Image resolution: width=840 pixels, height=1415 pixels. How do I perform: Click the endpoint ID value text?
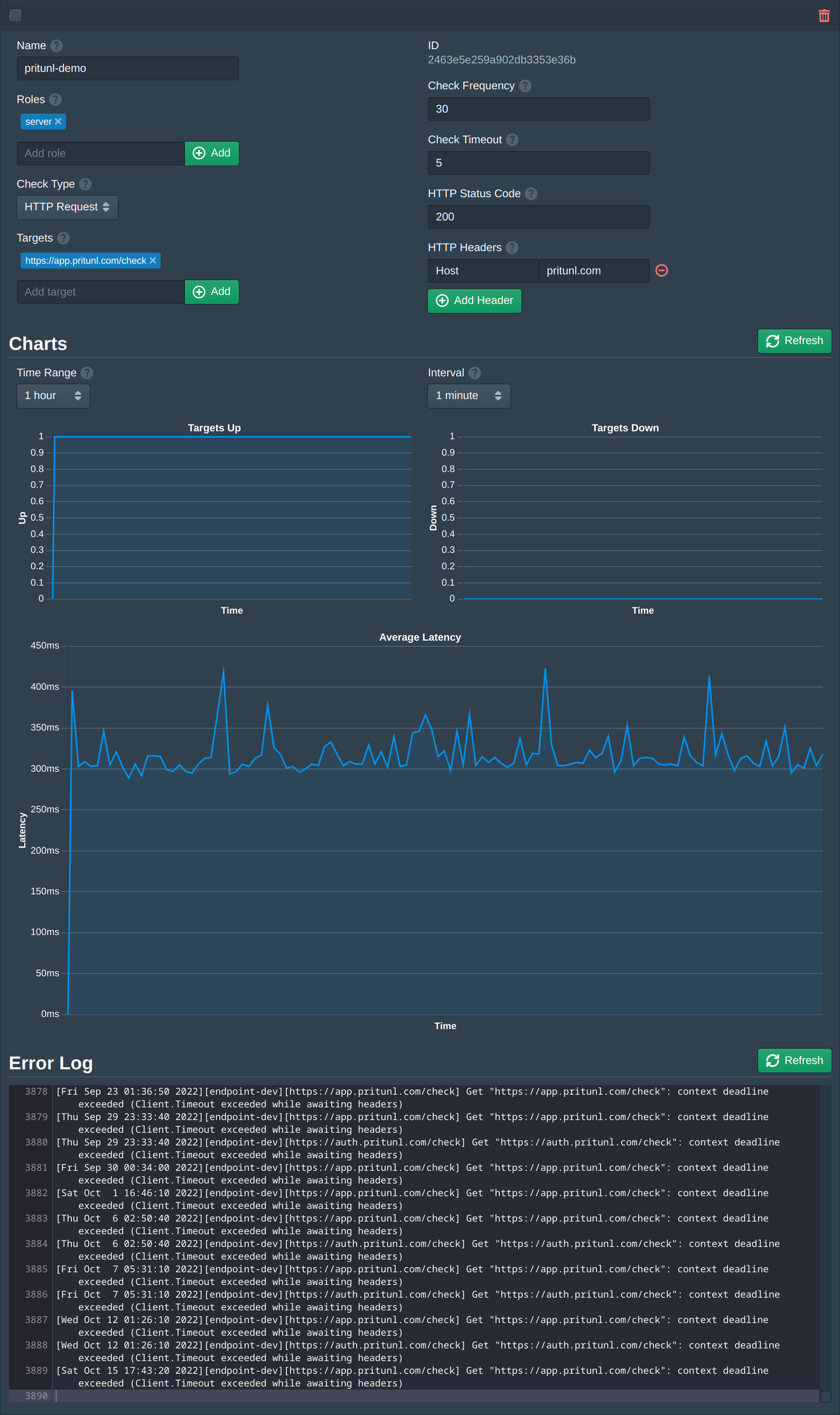pyautogui.click(x=501, y=60)
